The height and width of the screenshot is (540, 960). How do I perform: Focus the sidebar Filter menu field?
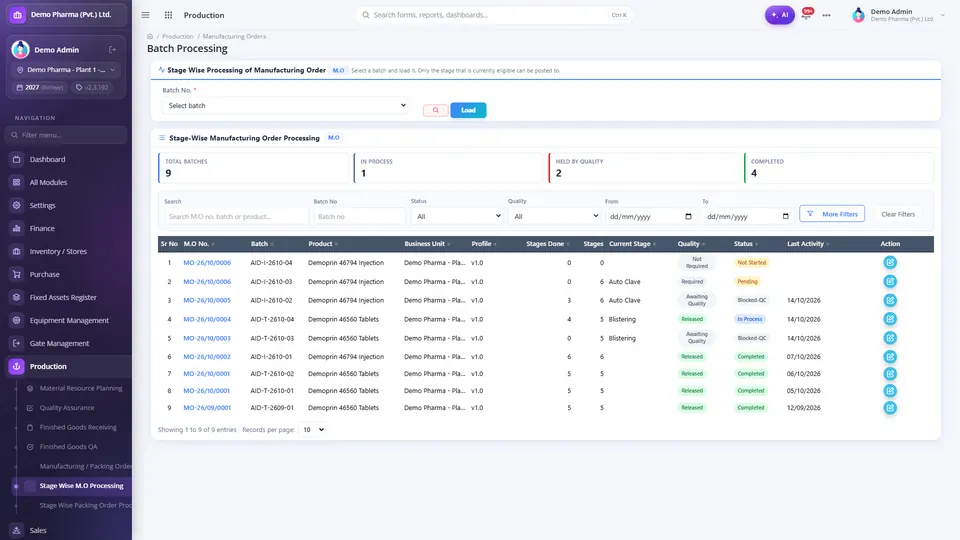tap(66, 135)
